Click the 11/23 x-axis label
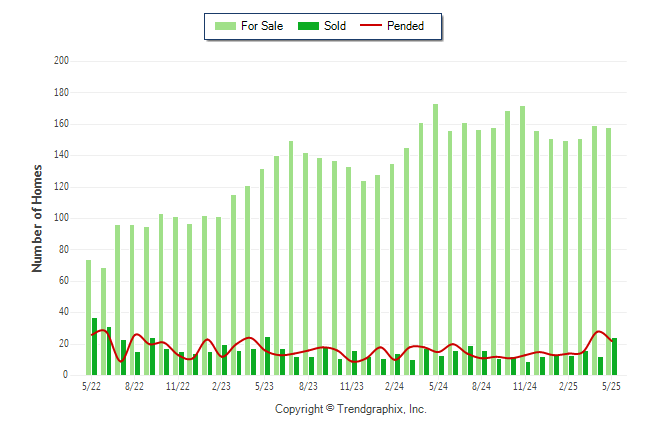The image size is (646, 434). coord(351,386)
